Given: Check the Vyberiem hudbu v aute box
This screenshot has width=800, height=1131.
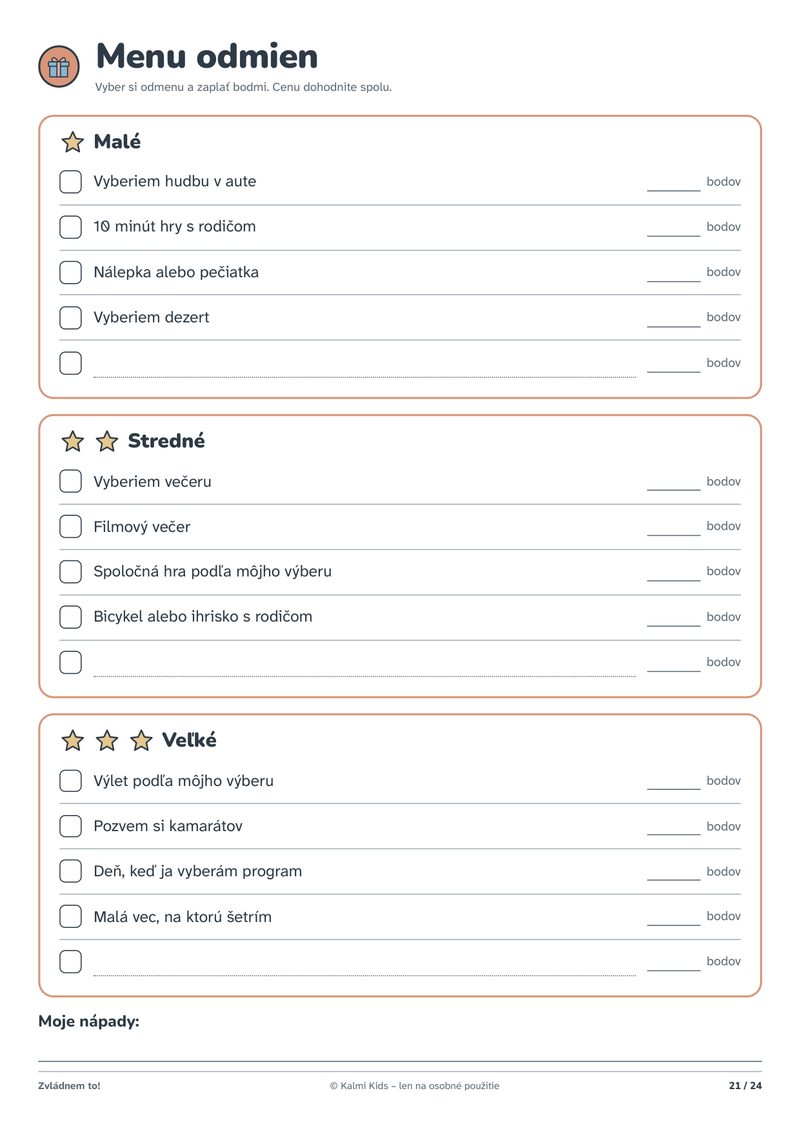Looking at the screenshot, I should tap(70, 182).
